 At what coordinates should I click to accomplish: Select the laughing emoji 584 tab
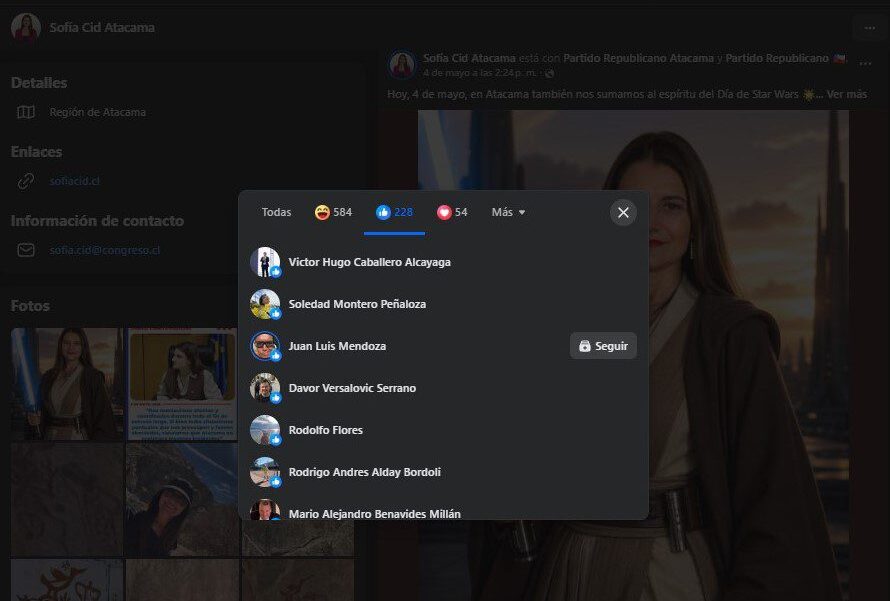(333, 212)
